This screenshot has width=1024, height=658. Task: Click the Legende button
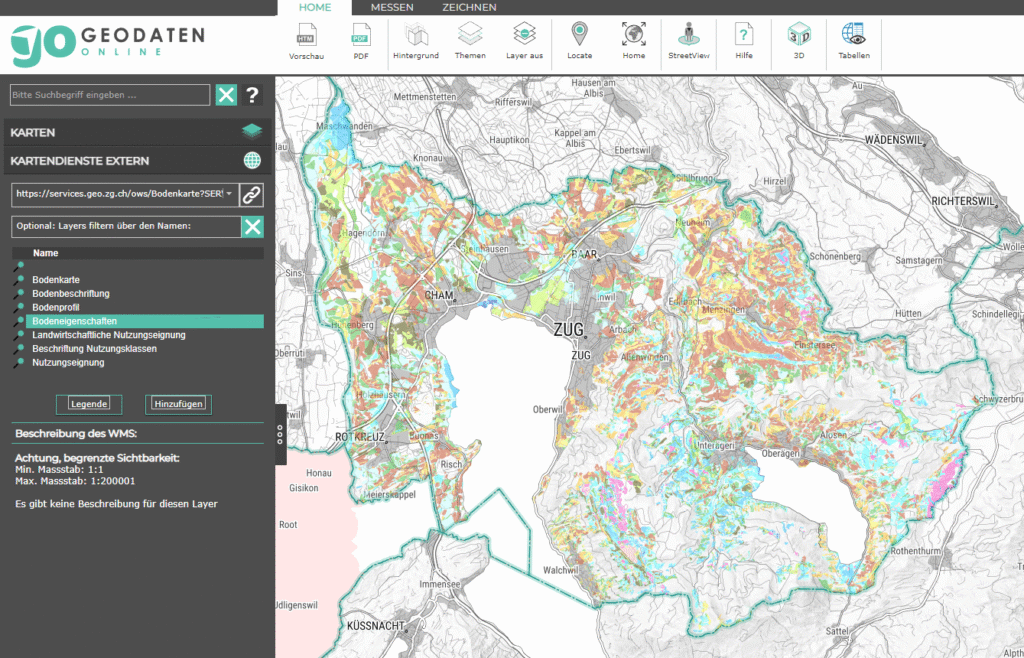89,404
